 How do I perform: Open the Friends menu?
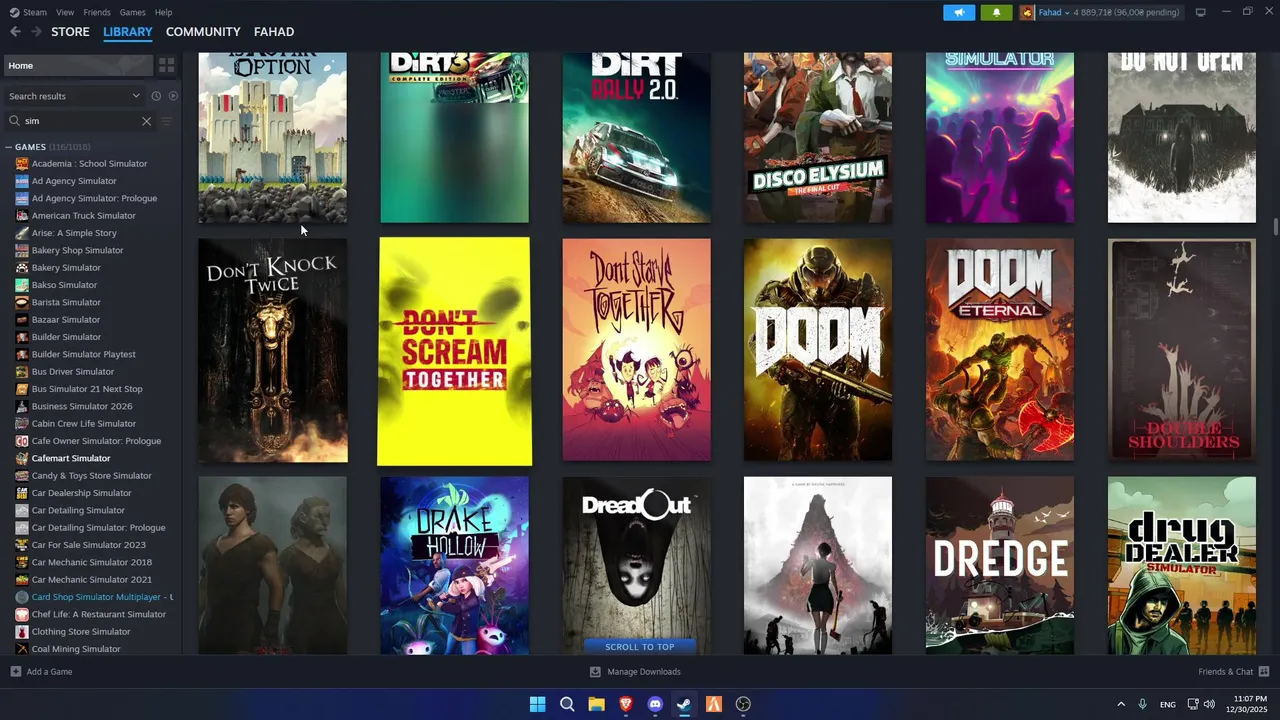click(x=97, y=12)
